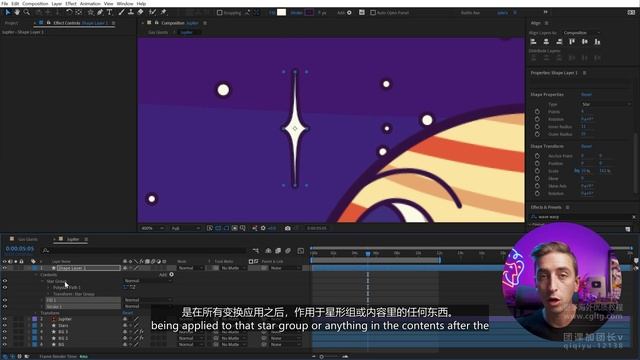Switch to Gas Giants timeline tab
Image resolution: width=640 pixels, height=360 pixels.
28,239
